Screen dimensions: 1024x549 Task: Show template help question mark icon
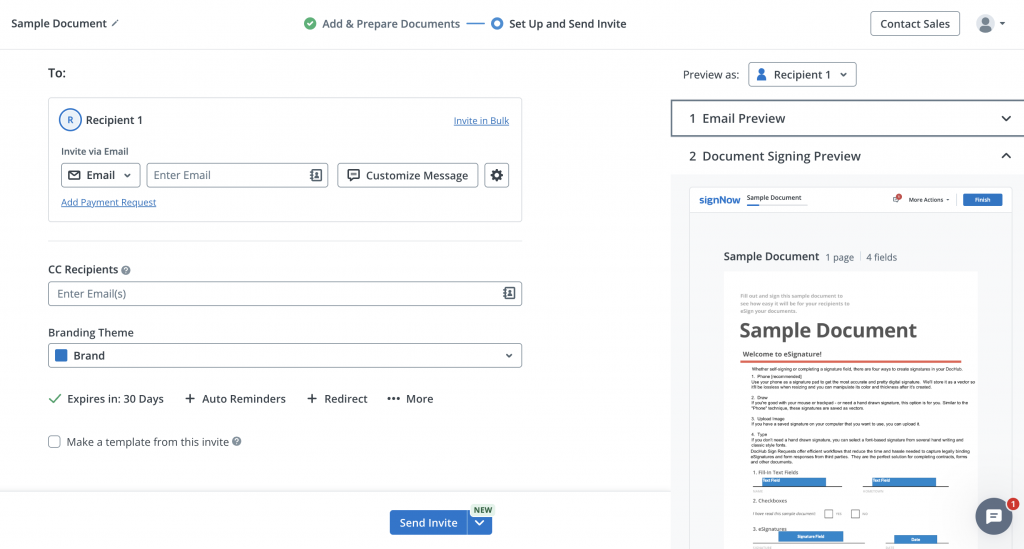[x=236, y=441]
